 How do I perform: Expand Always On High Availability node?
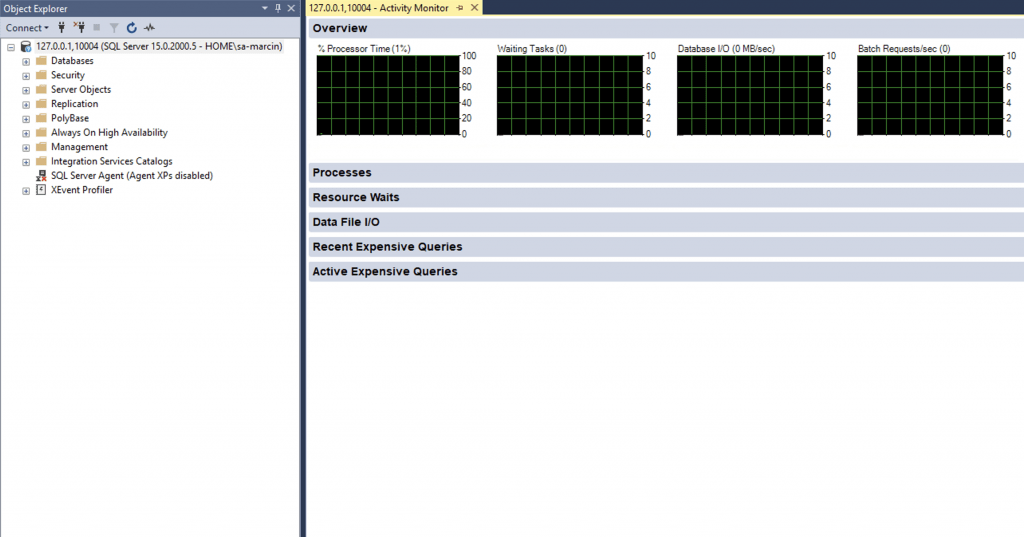(x=26, y=133)
